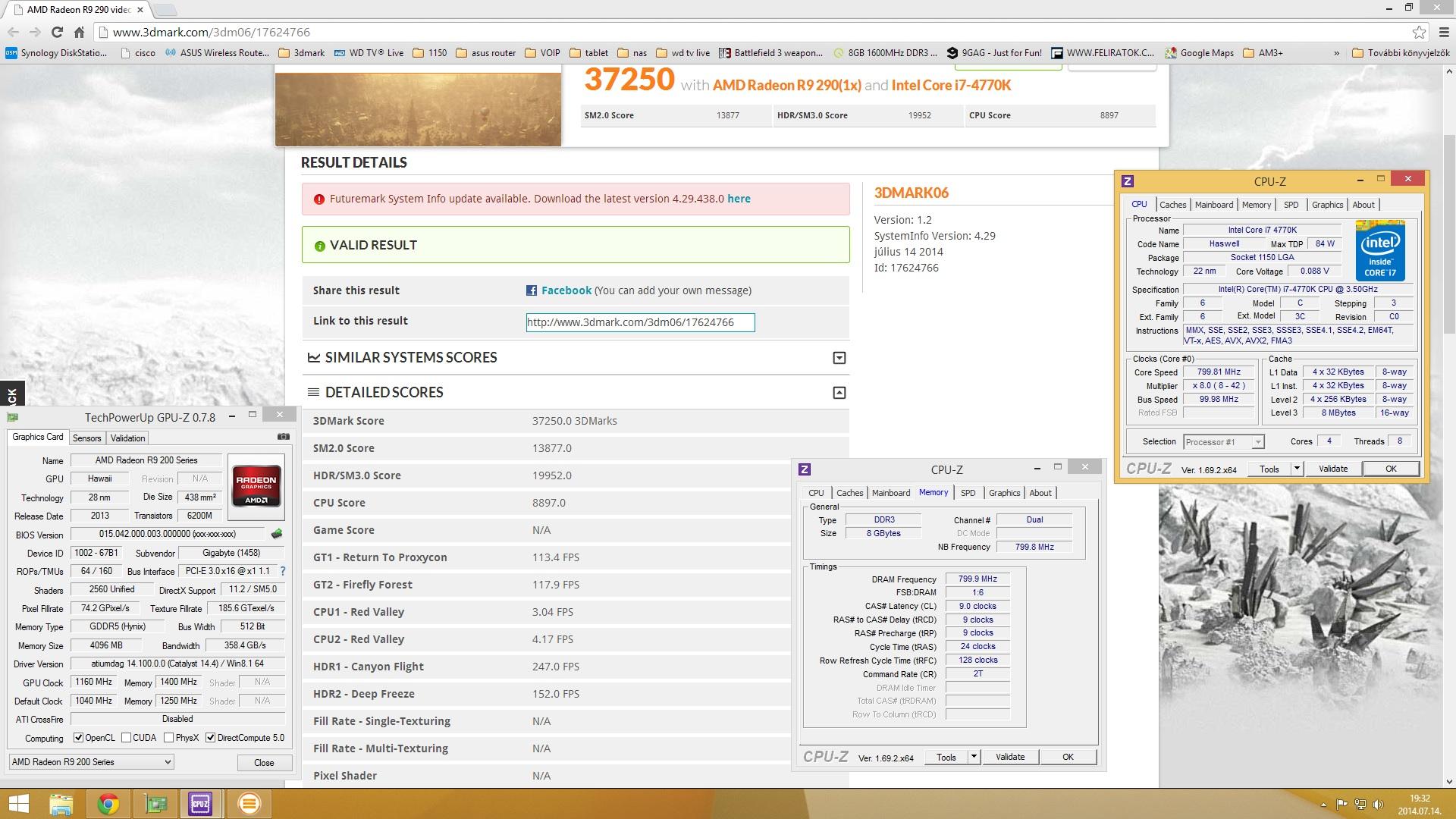The width and height of the screenshot is (1456, 819).
Task: Switch to the Sensors tab in GPU-Z
Action: (86, 438)
